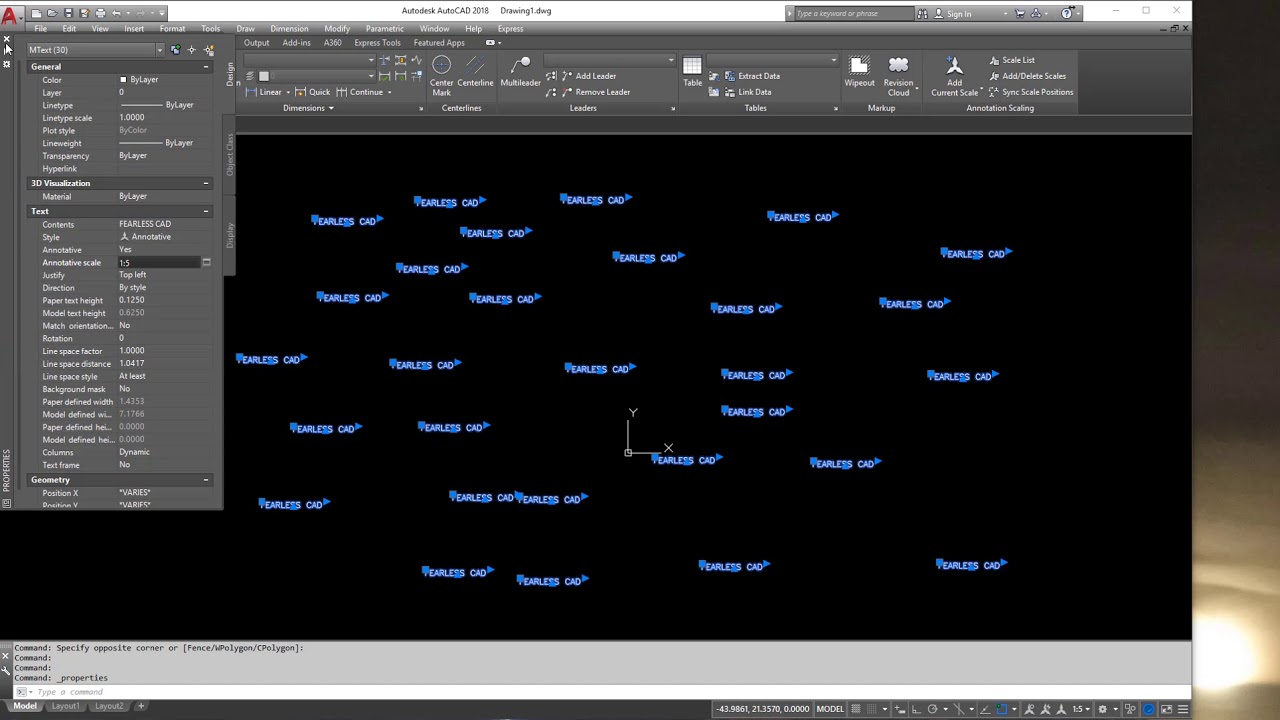1280x720 pixels.
Task: Select the Revision Cloud tool
Action: (x=898, y=75)
